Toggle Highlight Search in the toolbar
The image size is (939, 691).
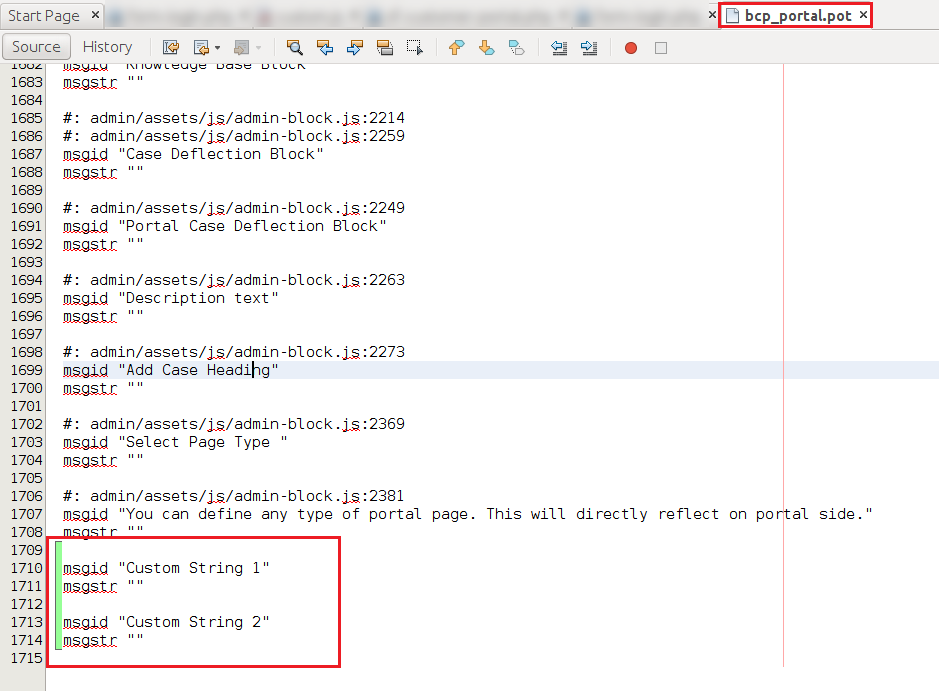pos(384,47)
